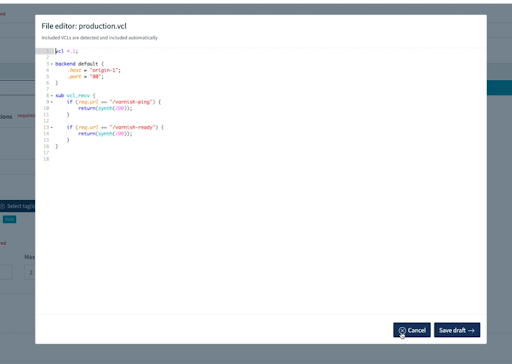This screenshot has width=512, height=364.
Task: Click the 'vcl 4.1;' code line
Action: [x=66, y=51]
